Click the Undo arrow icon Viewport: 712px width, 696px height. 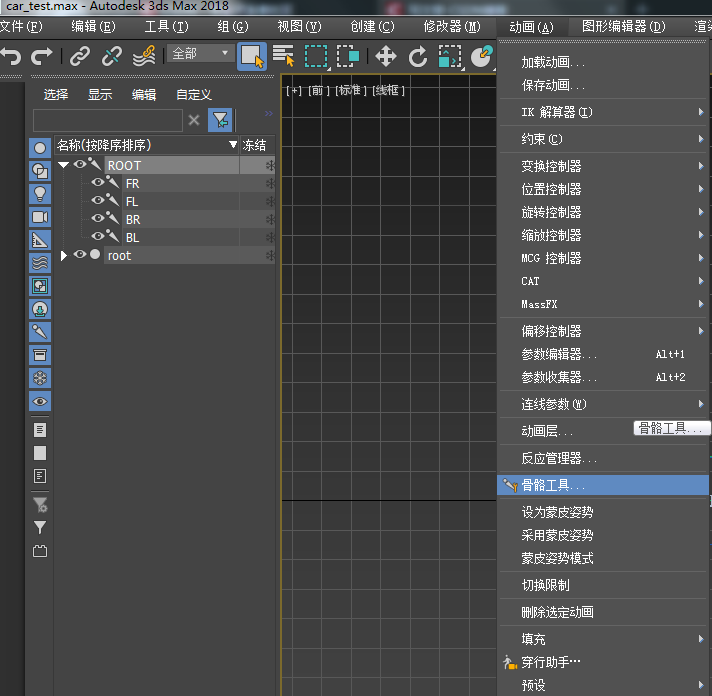[11, 56]
